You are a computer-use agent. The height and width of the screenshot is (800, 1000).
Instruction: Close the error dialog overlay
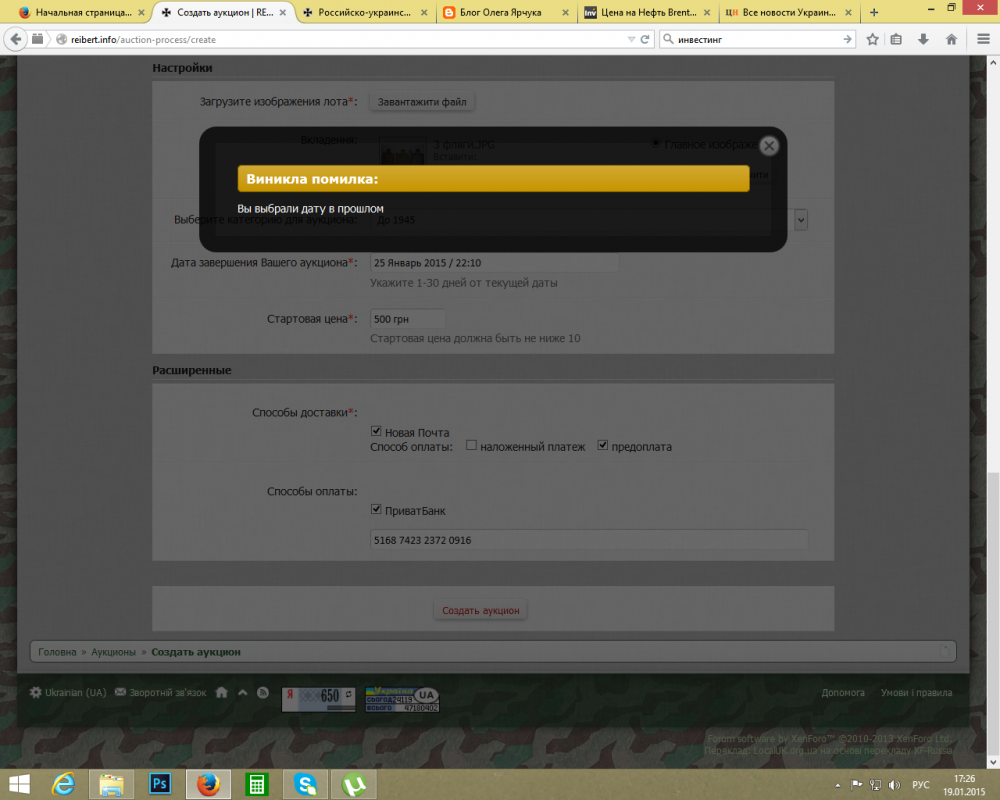point(769,145)
